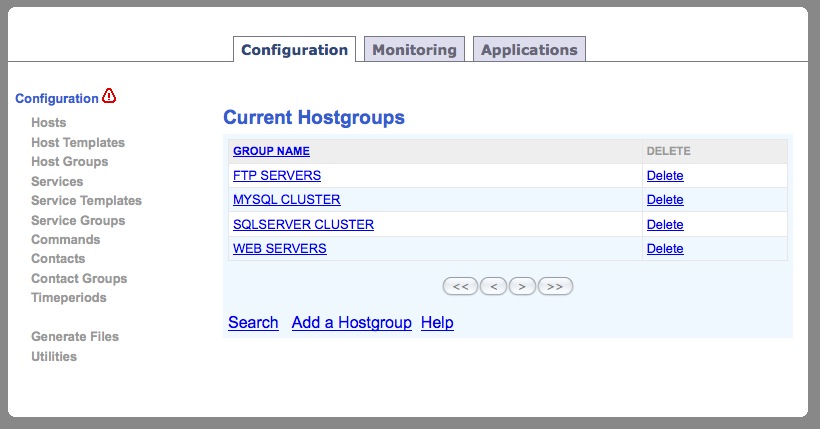Screen dimensions: 820x429
Task: Click the Search link
Action: point(253,322)
